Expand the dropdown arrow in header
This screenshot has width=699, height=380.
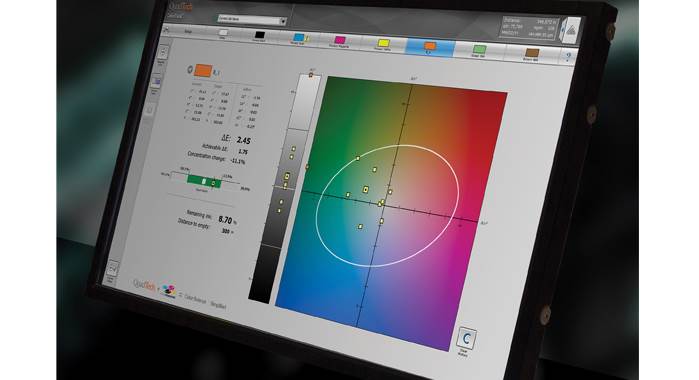(283, 21)
